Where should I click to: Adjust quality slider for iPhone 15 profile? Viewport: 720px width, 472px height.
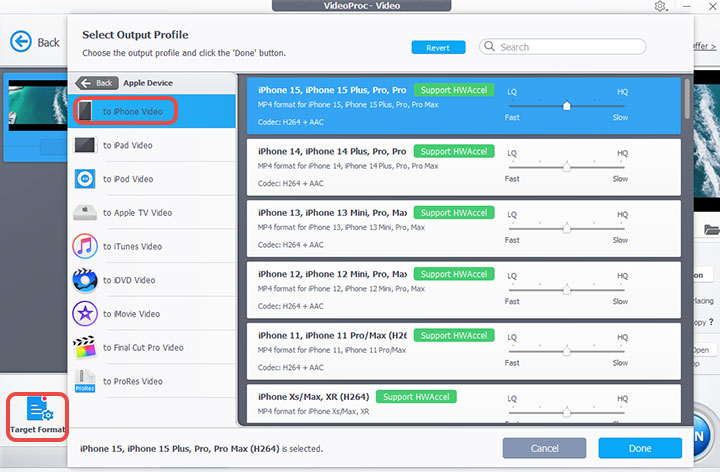[567, 106]
